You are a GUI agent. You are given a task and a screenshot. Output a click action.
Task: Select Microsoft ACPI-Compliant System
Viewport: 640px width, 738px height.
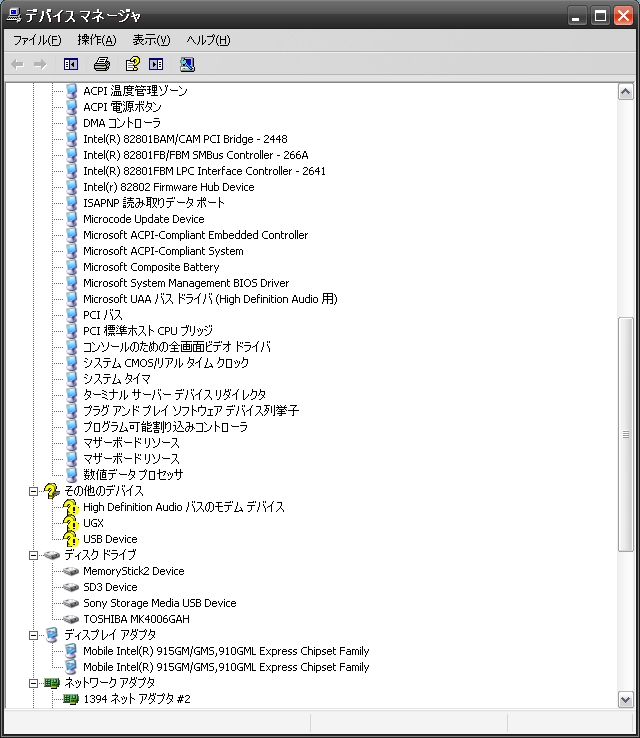pyautogui.click(x=163, y=251)
